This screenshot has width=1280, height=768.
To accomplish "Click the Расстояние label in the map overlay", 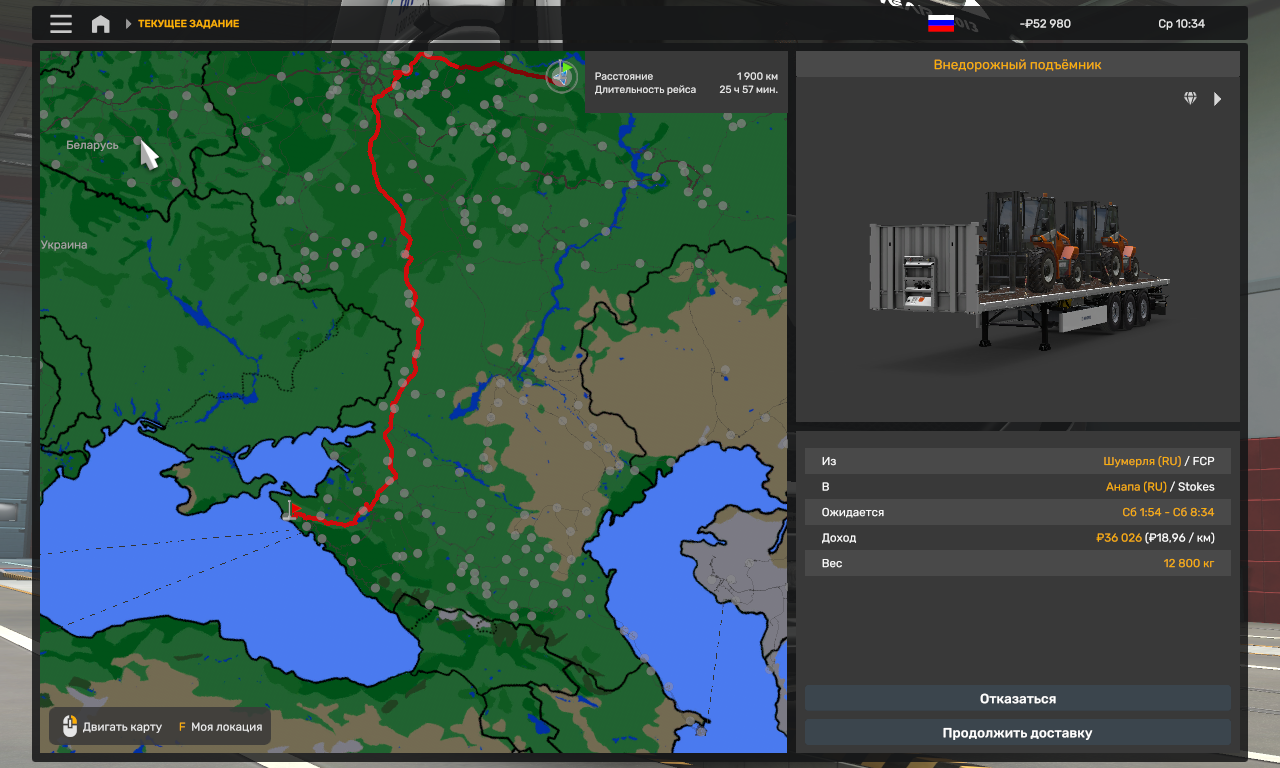I will (624, 76).
